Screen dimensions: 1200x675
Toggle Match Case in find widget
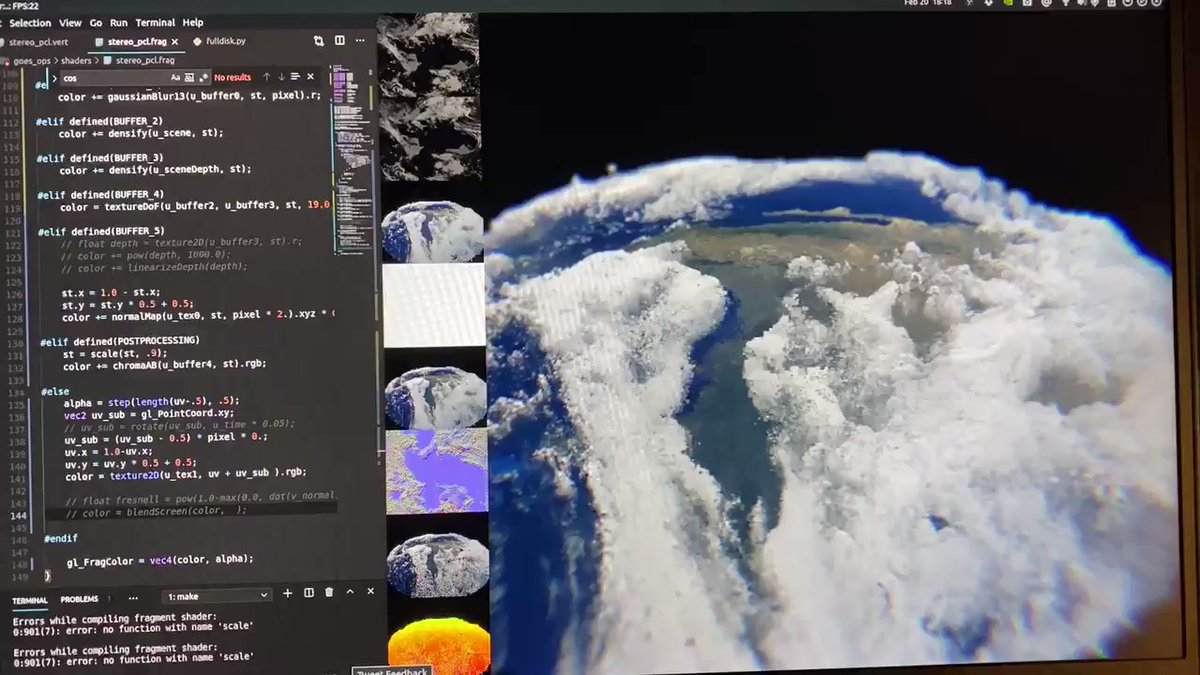(175, 77)
